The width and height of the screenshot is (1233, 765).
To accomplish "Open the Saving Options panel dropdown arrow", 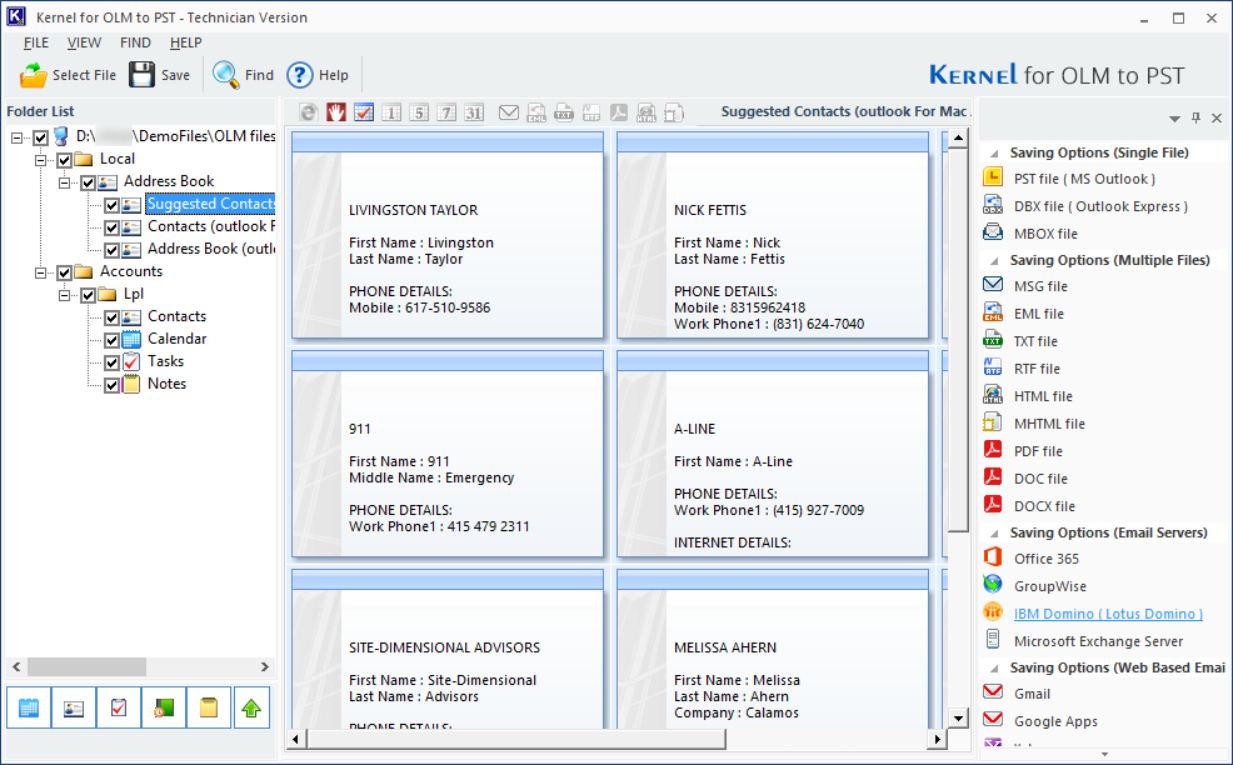I will point(1175,119).
